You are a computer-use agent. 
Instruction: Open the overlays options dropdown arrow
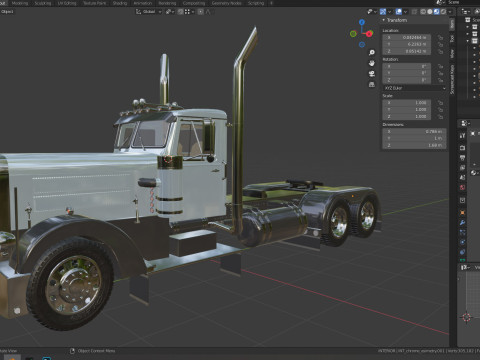(405, 12)
